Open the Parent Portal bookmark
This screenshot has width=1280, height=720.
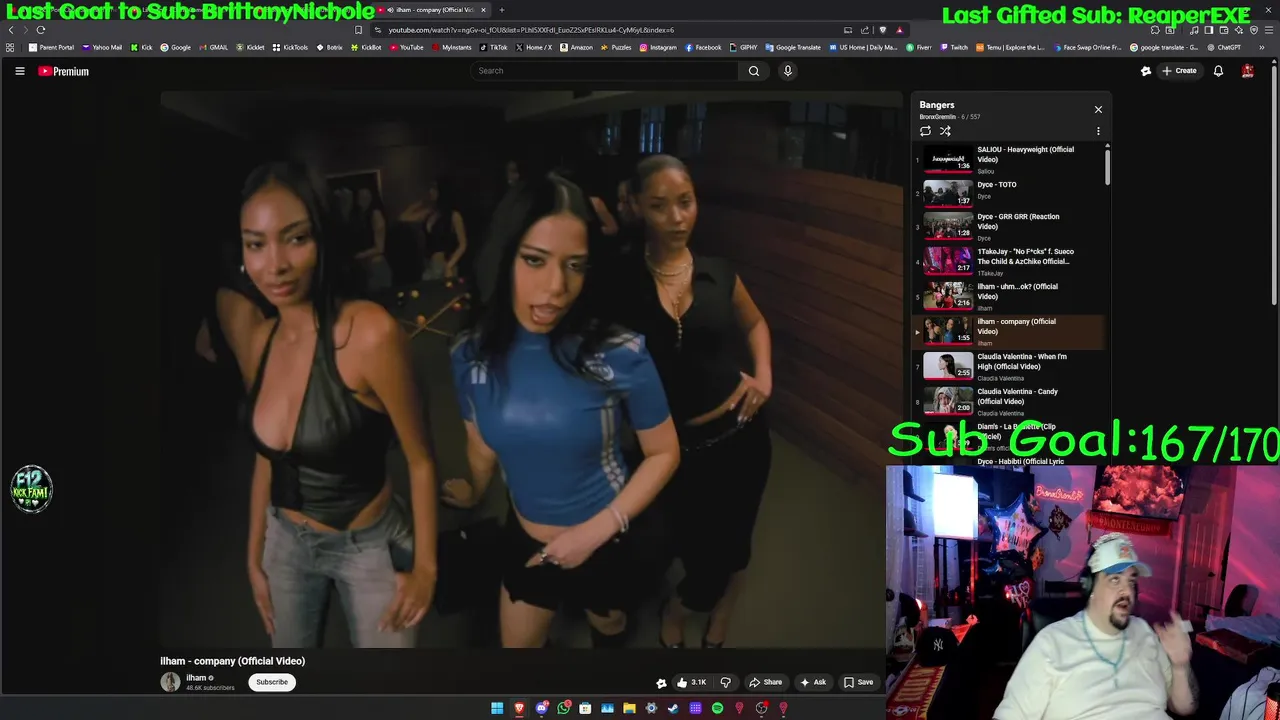tap(52, 47)
